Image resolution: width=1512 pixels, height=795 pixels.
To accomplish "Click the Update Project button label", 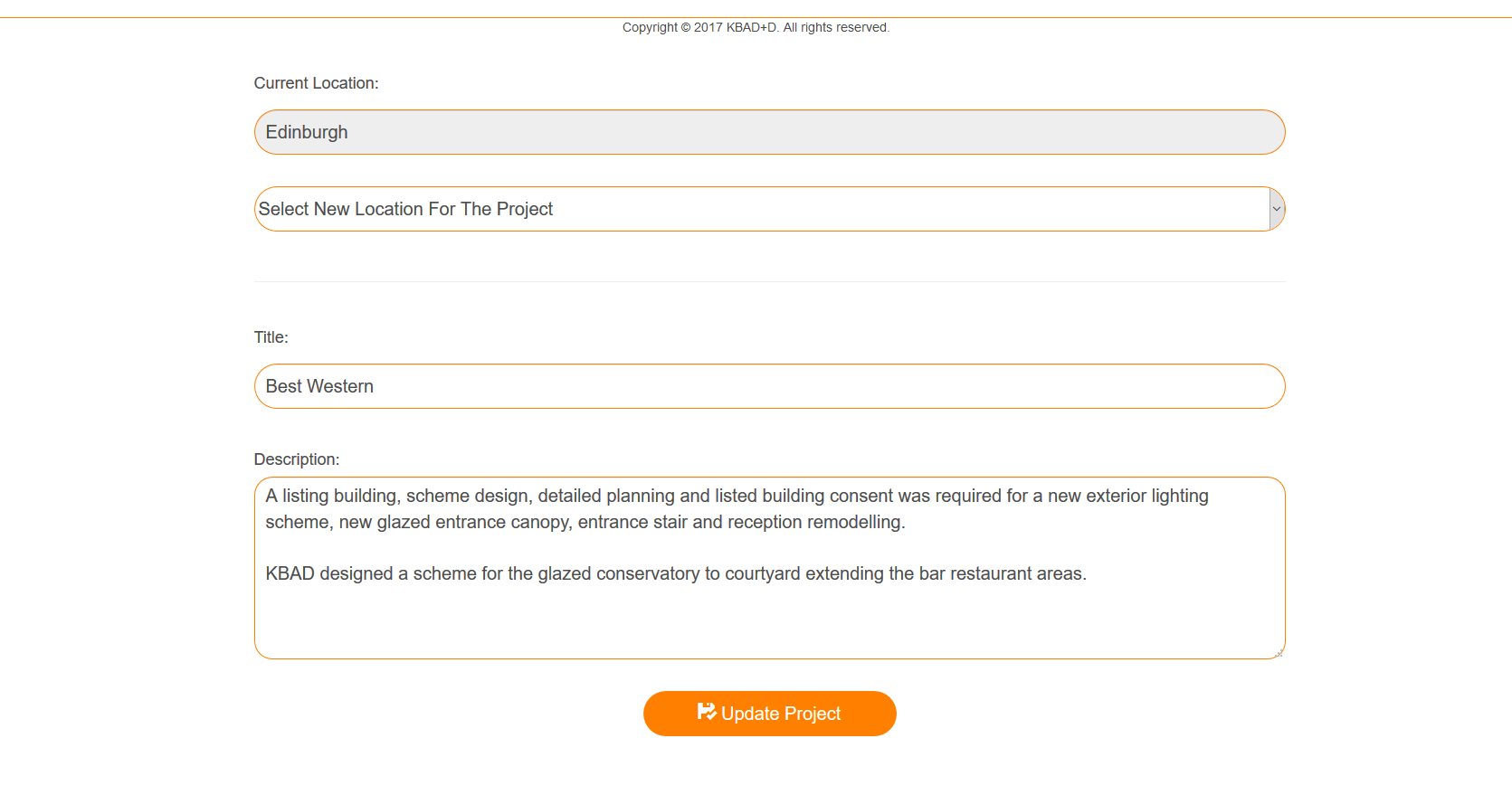I will pos(781,714).
